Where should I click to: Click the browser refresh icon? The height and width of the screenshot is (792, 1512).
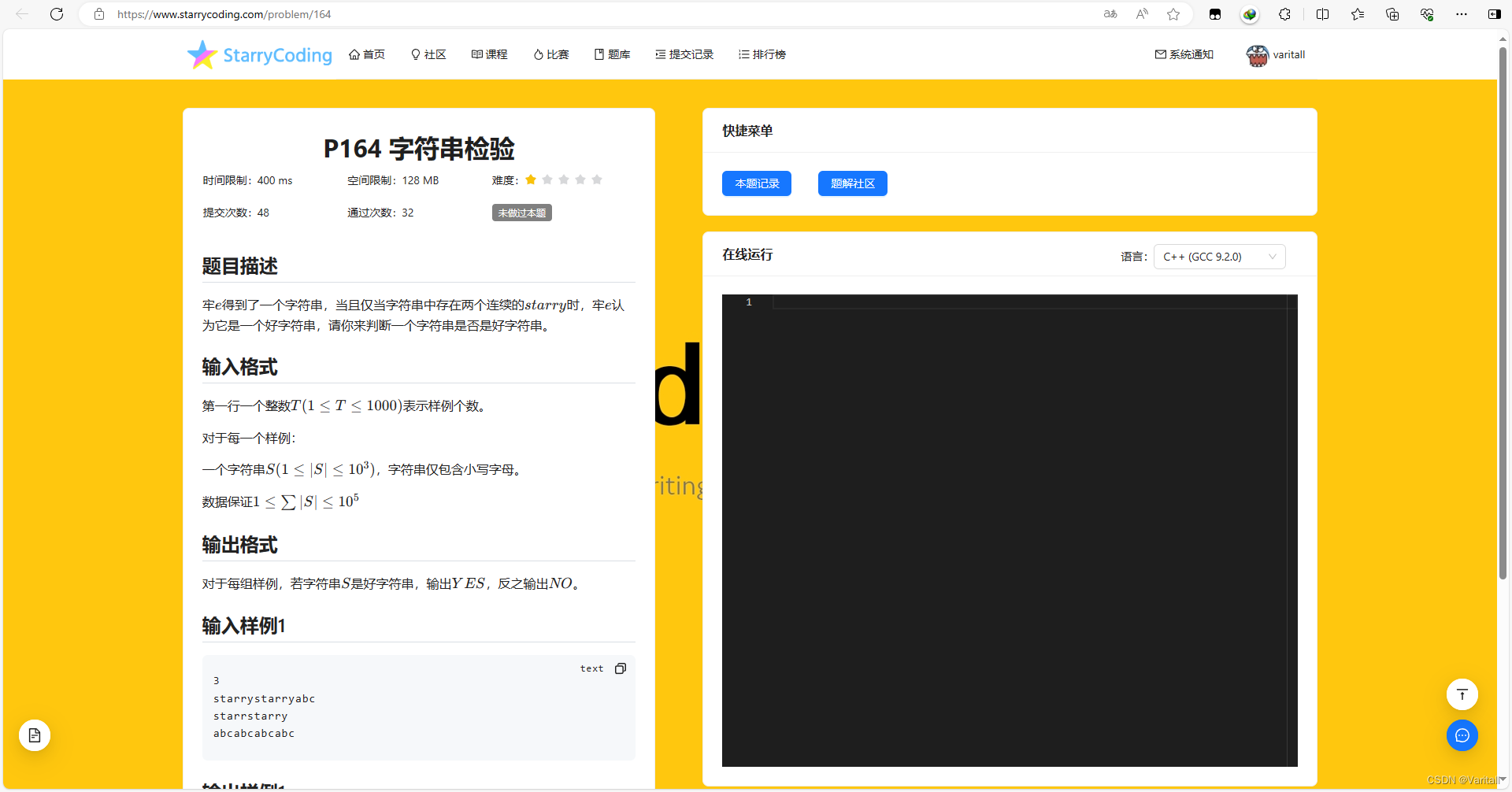[57, 14]
